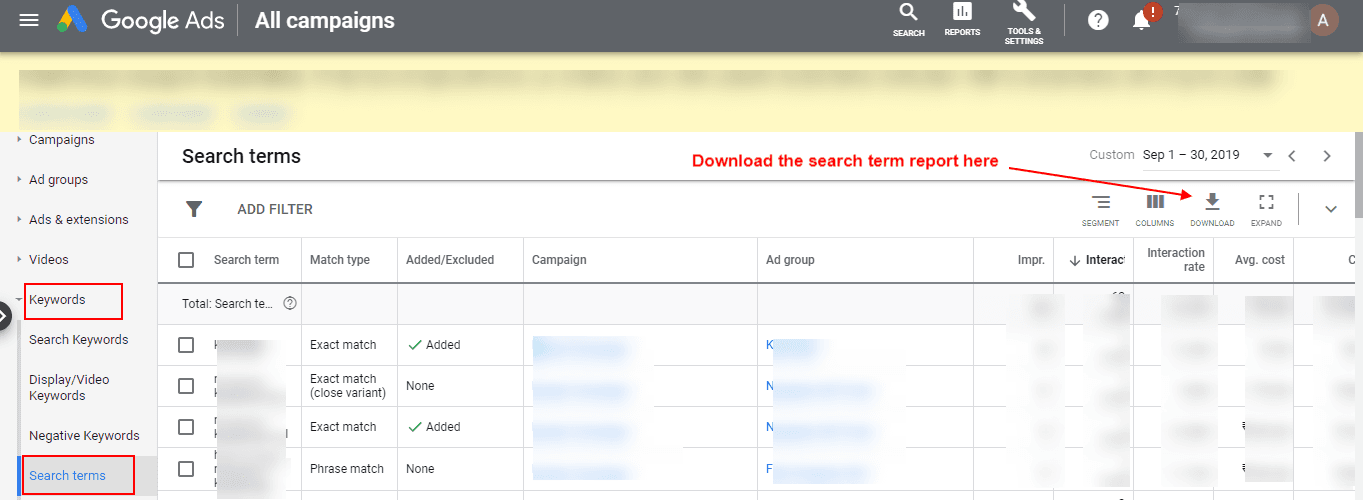
Task: Open the account avatar A
Action: coord(1324,20)
